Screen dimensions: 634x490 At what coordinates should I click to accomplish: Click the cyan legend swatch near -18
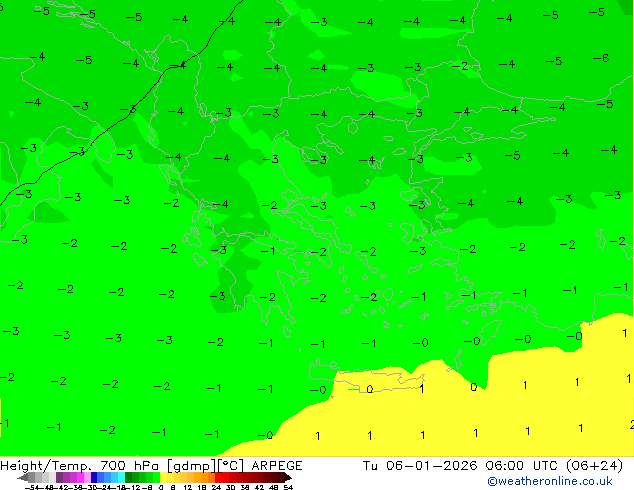(x=121, y=477)
